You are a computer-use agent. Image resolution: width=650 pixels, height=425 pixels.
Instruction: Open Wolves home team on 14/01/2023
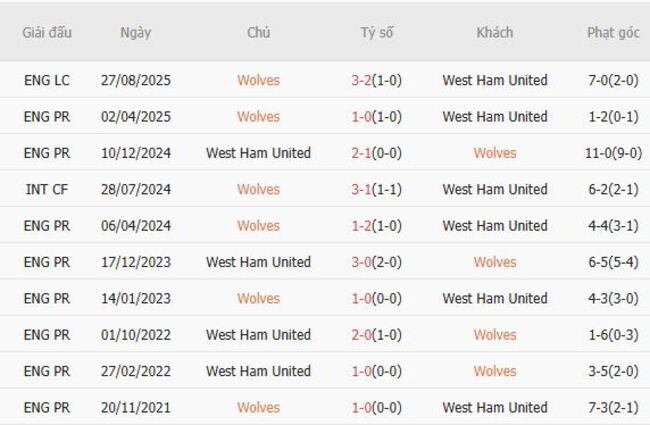pyautogui.click(x=258, y=298)
